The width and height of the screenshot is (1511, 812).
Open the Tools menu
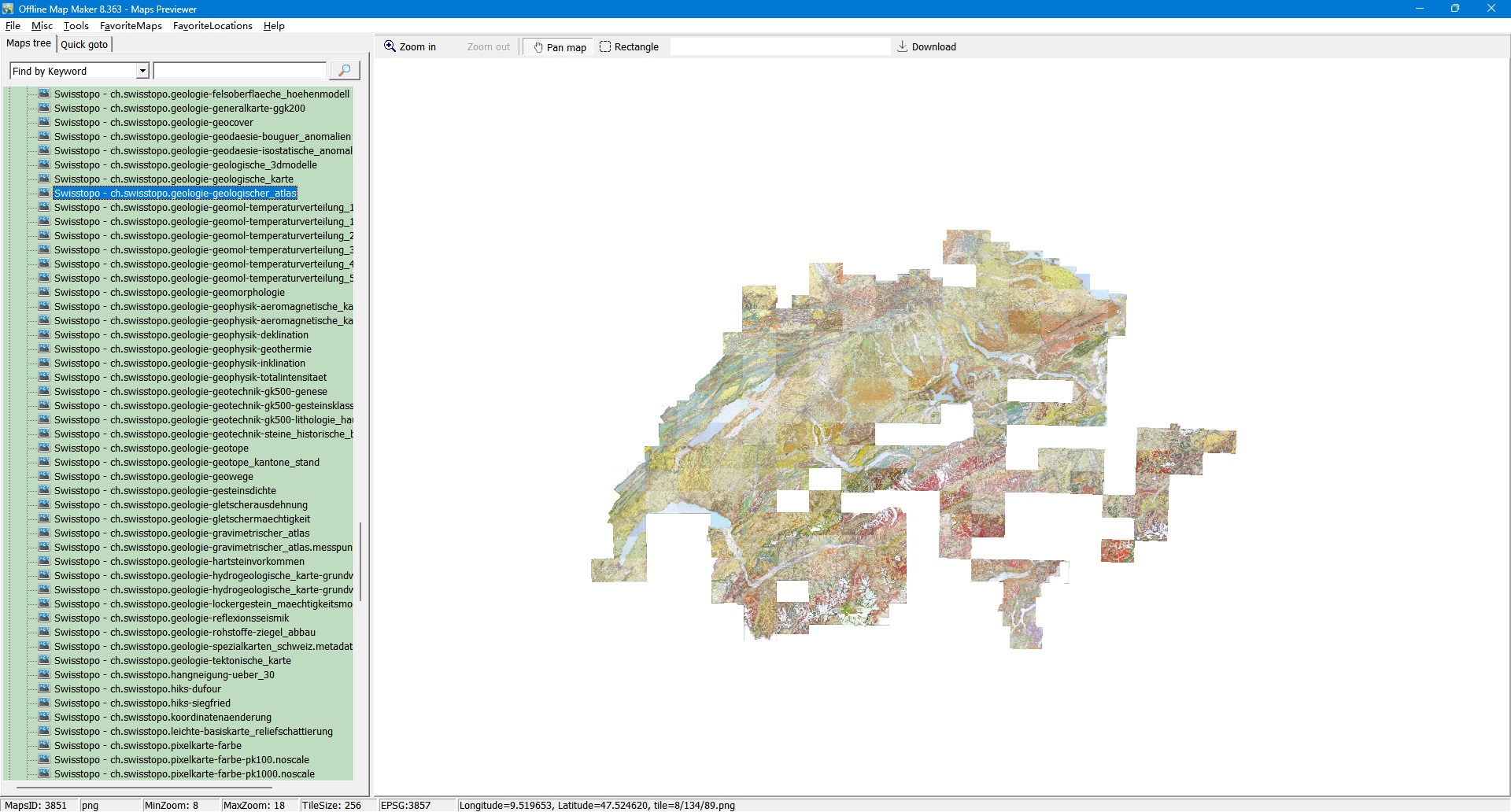[x=76, y=26]
